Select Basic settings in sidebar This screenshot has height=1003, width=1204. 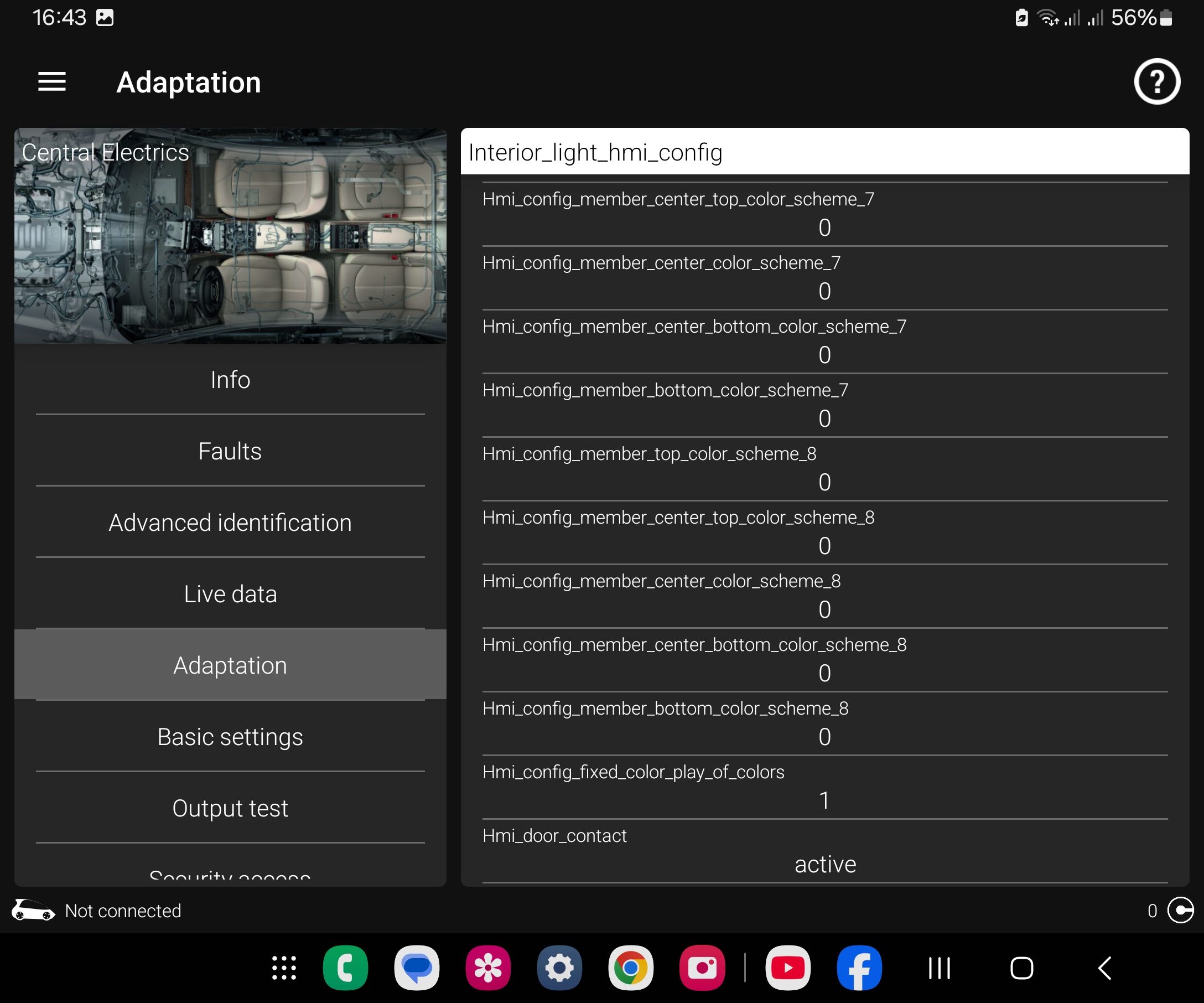click(230, 737)
